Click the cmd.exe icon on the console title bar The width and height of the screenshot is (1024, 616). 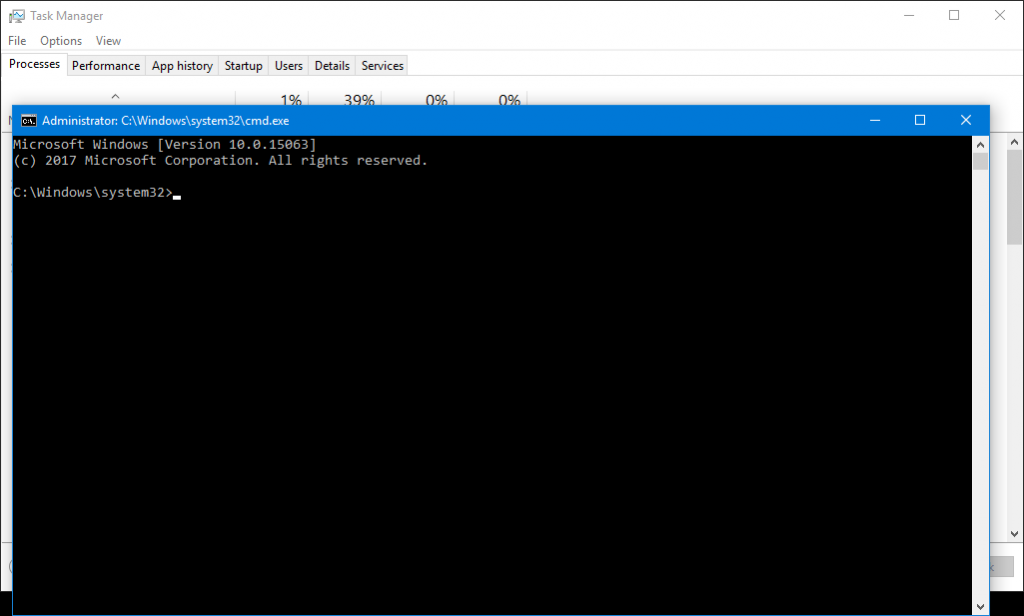click(28, 120)
